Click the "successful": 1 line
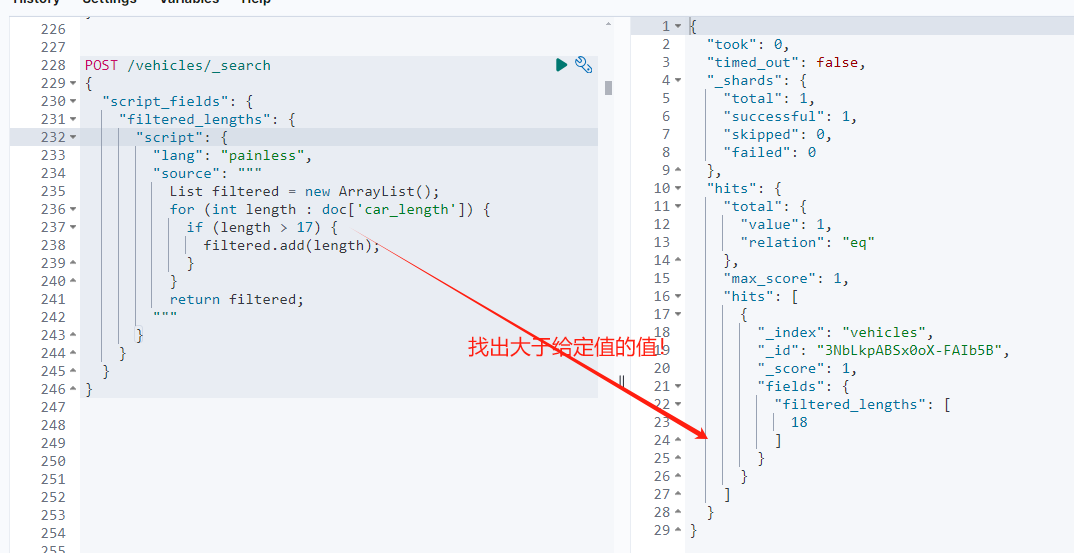 click(790, 116)
